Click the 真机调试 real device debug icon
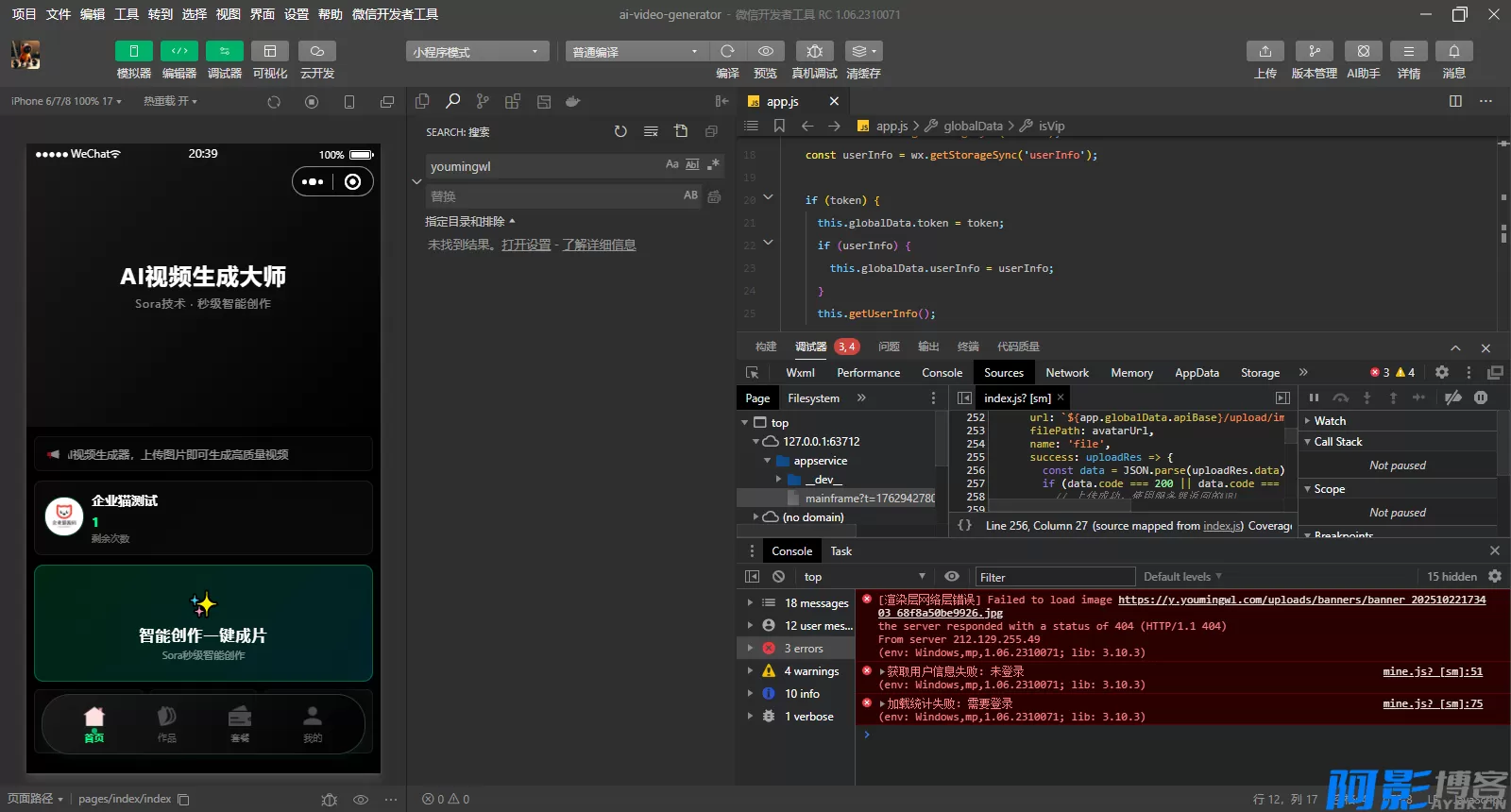1511x812 pixels. tap(814, 51)
